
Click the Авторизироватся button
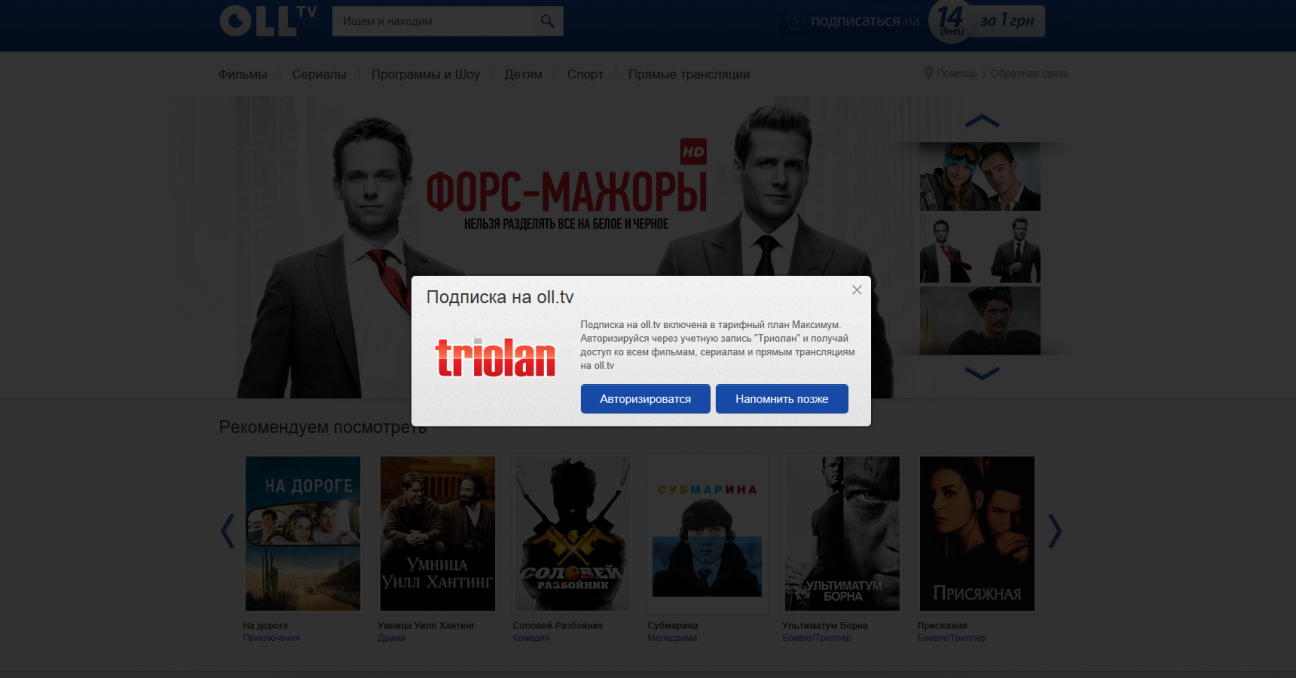click(645, 399)
